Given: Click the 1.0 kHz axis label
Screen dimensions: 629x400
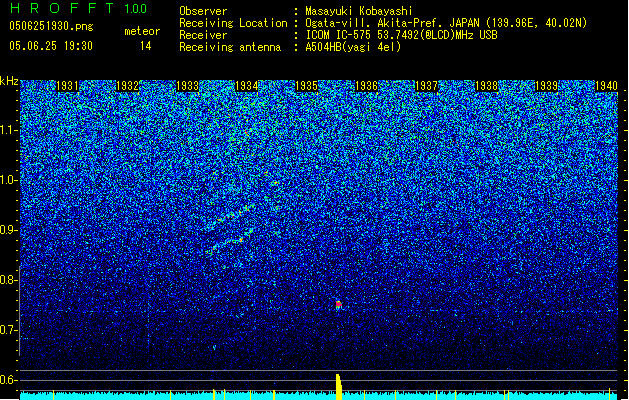Looking at the screenshot, I should [9, 180].
